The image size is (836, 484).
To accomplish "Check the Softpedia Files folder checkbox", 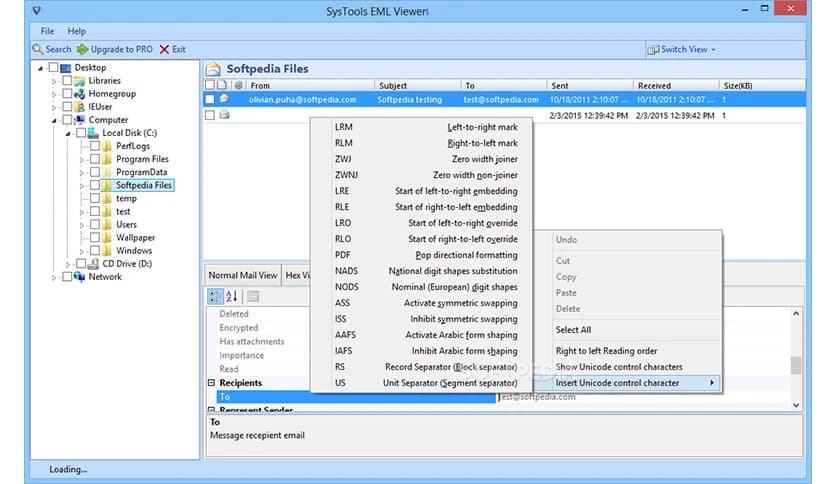I will pos(95,185).
